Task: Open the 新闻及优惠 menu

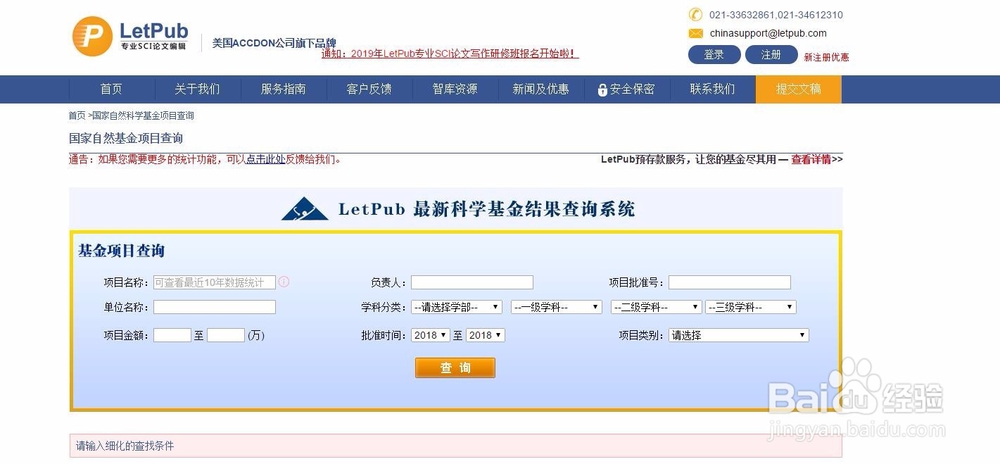Action: [541, 89]
